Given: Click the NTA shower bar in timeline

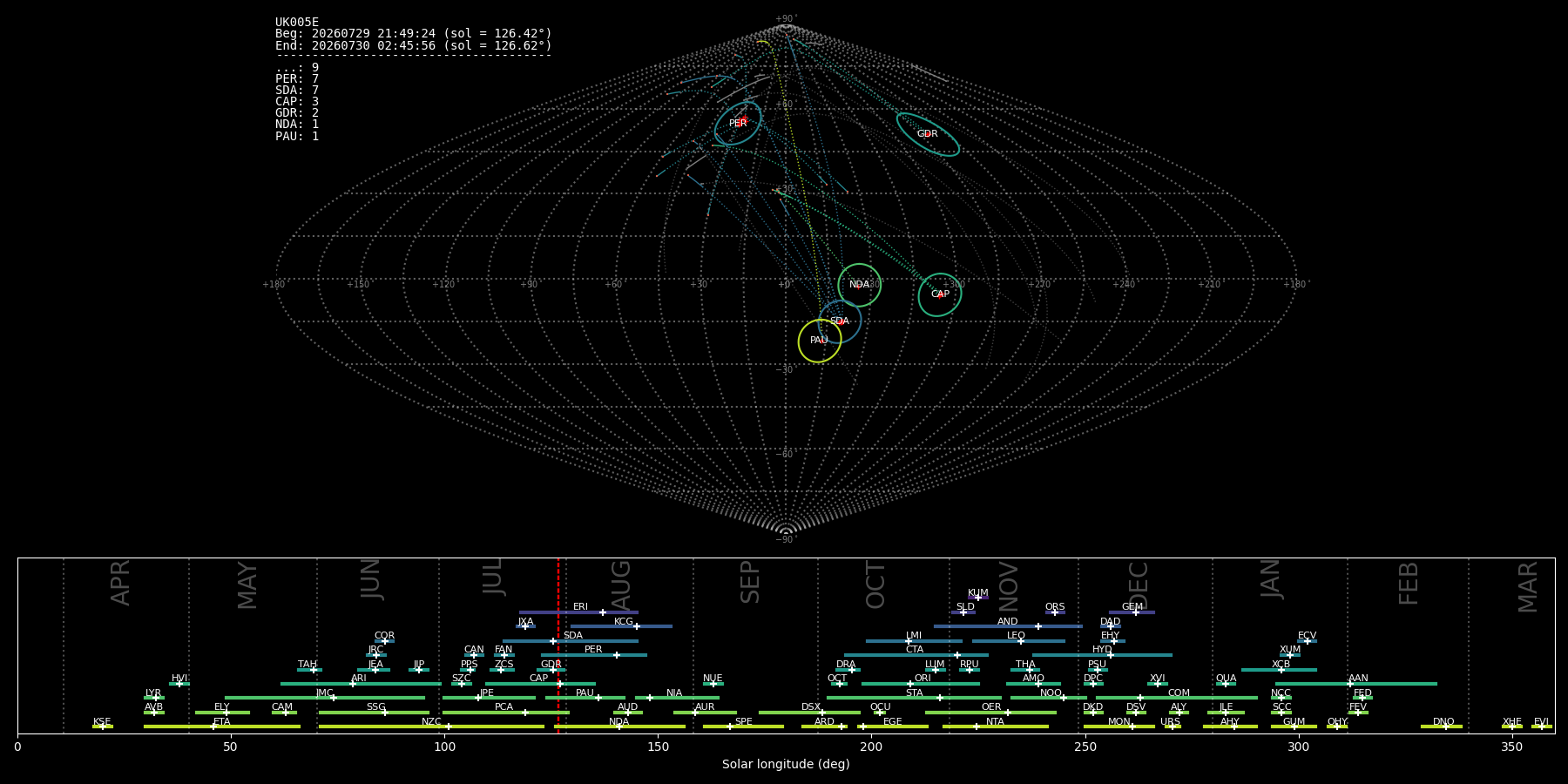Looking at the screenshot, I should [995, 727].
